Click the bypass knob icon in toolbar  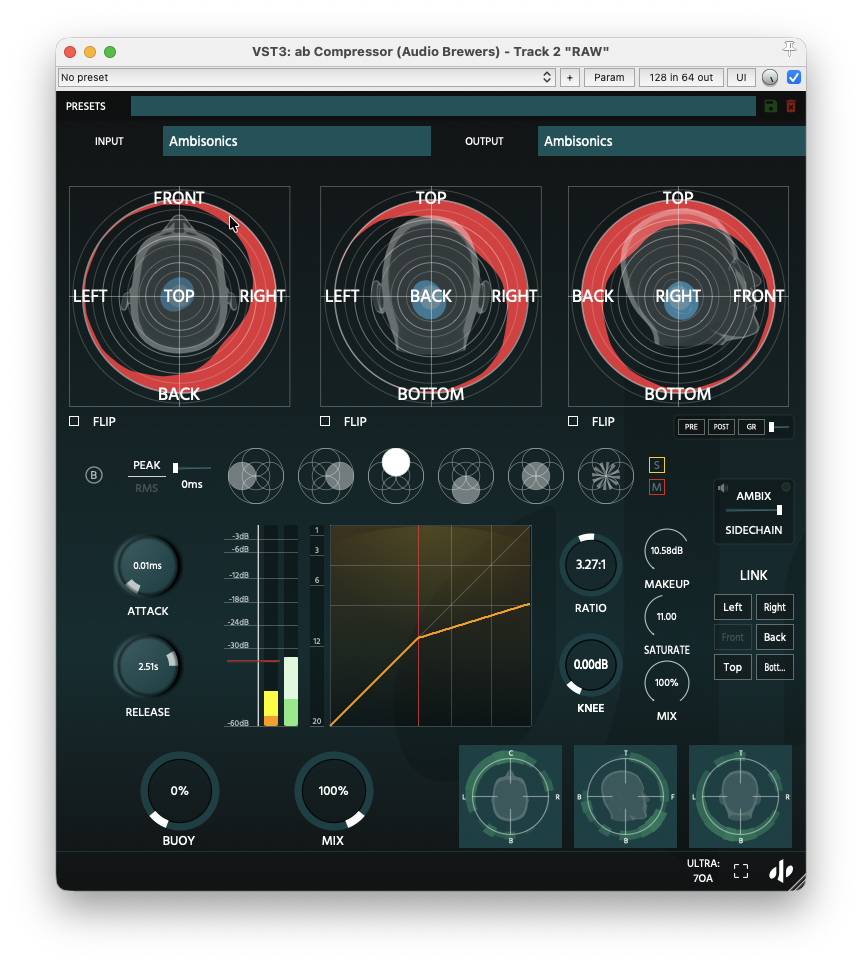[770, 78]
